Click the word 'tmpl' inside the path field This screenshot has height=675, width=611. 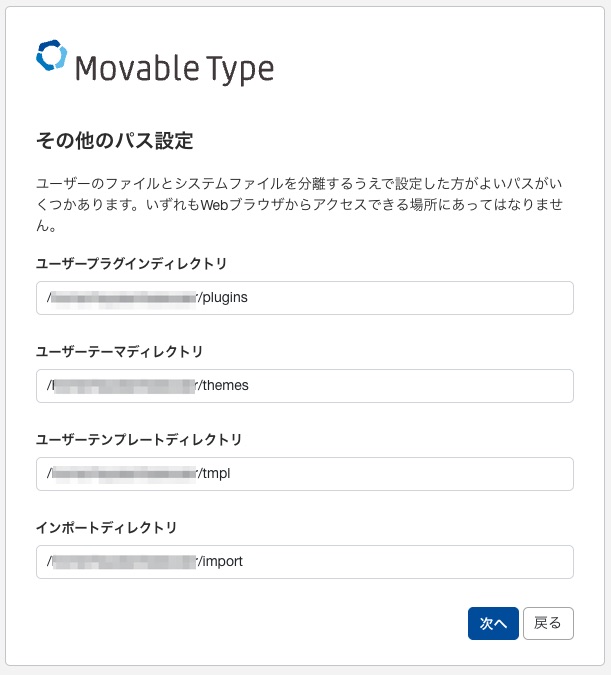pos(216,474)
